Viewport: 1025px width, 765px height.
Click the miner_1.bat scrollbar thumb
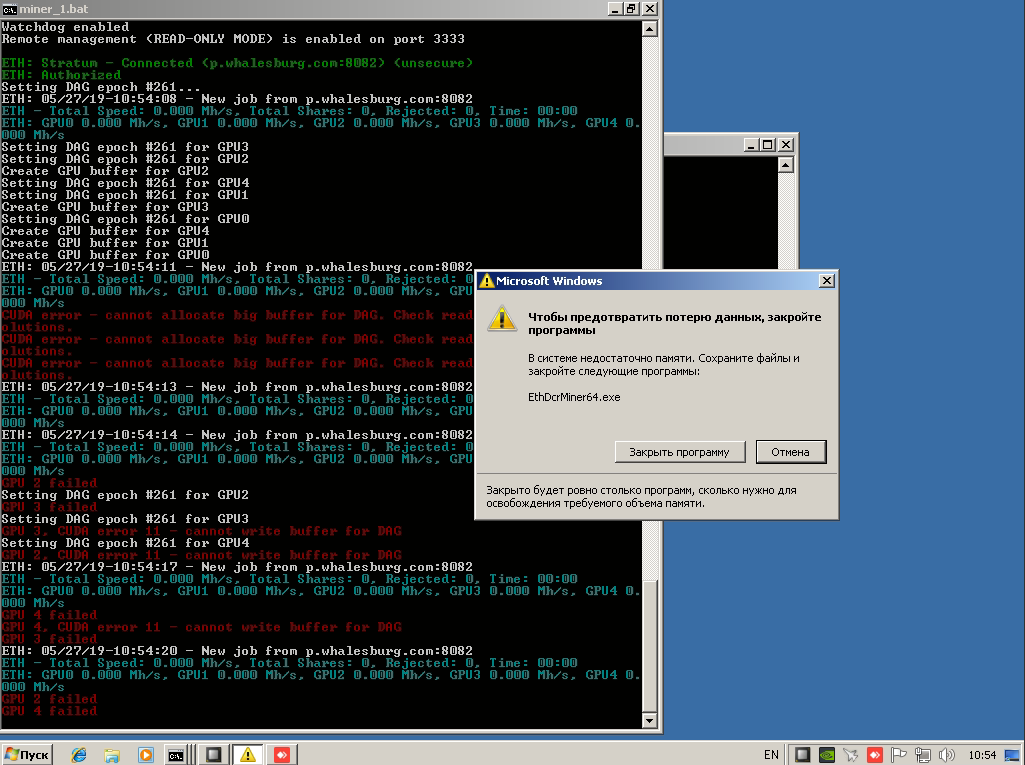coord(650,644)
